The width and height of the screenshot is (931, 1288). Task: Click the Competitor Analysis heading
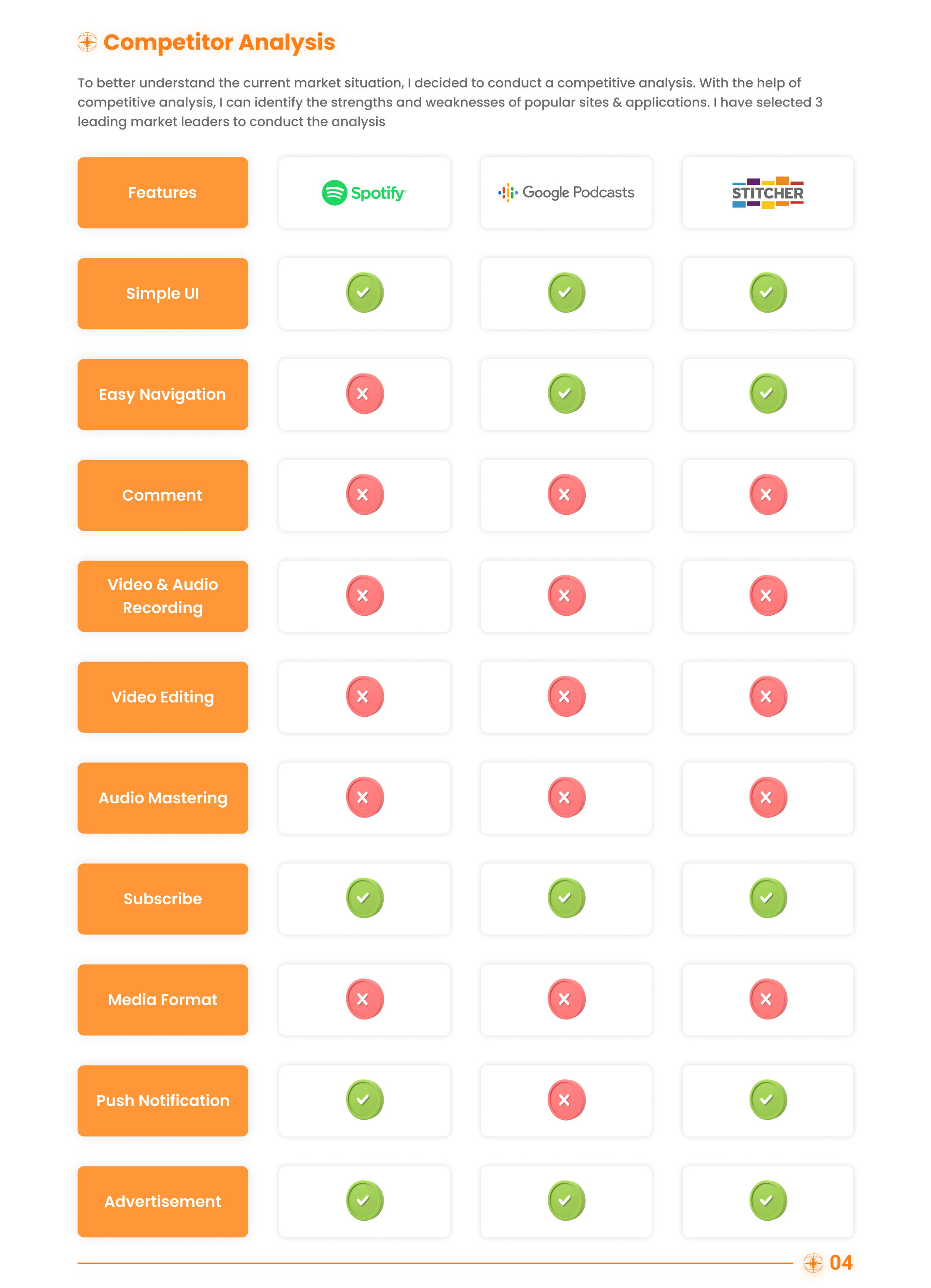pyautogui.click(x=219, y=42)
